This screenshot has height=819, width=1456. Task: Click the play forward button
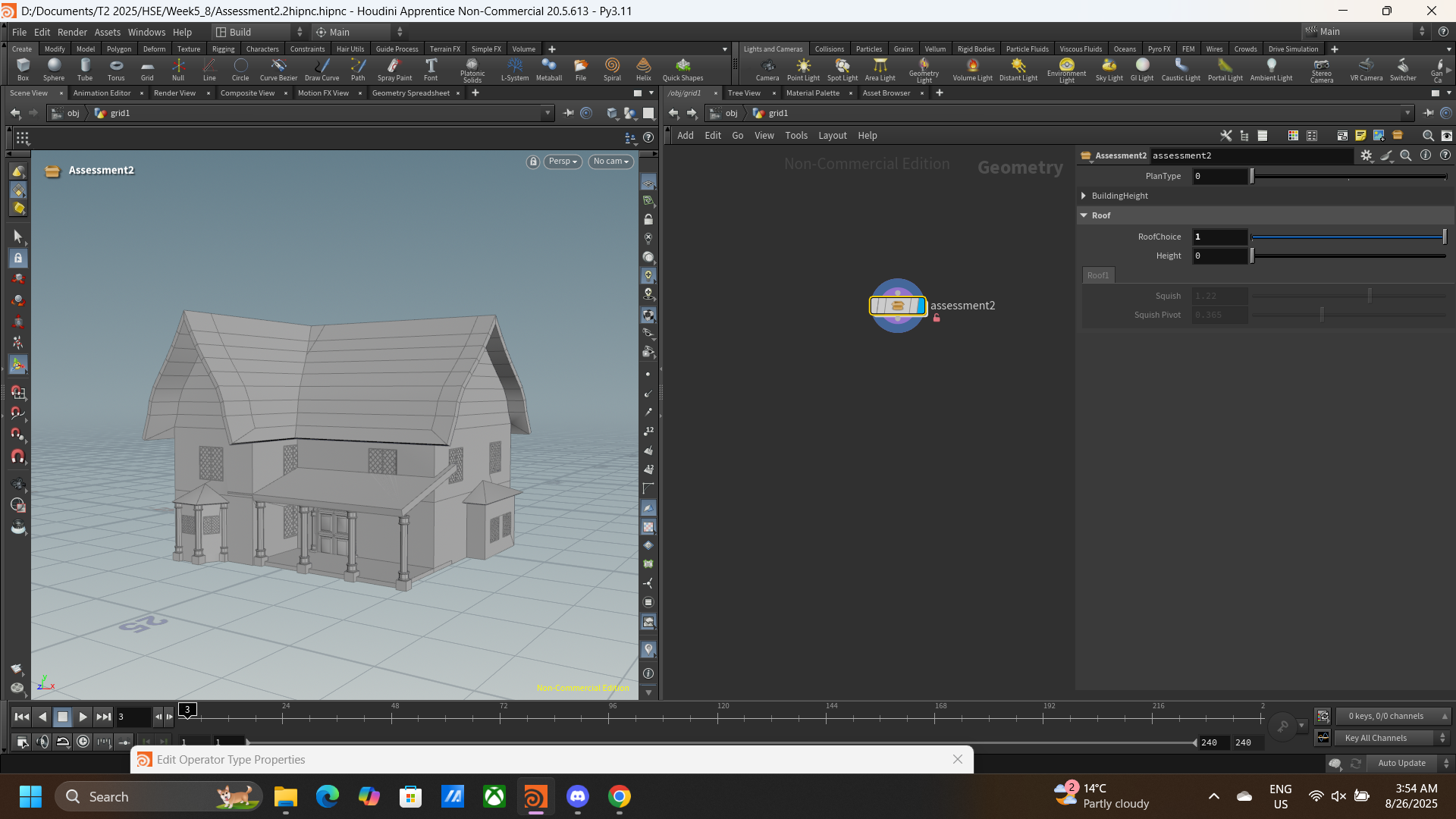83,717
